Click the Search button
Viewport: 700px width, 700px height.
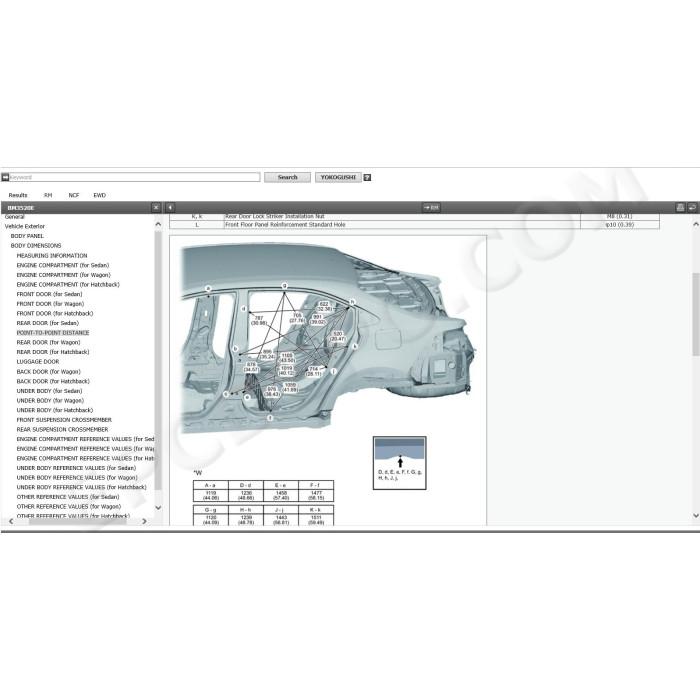pyautogui.click(x=288, y=177)
